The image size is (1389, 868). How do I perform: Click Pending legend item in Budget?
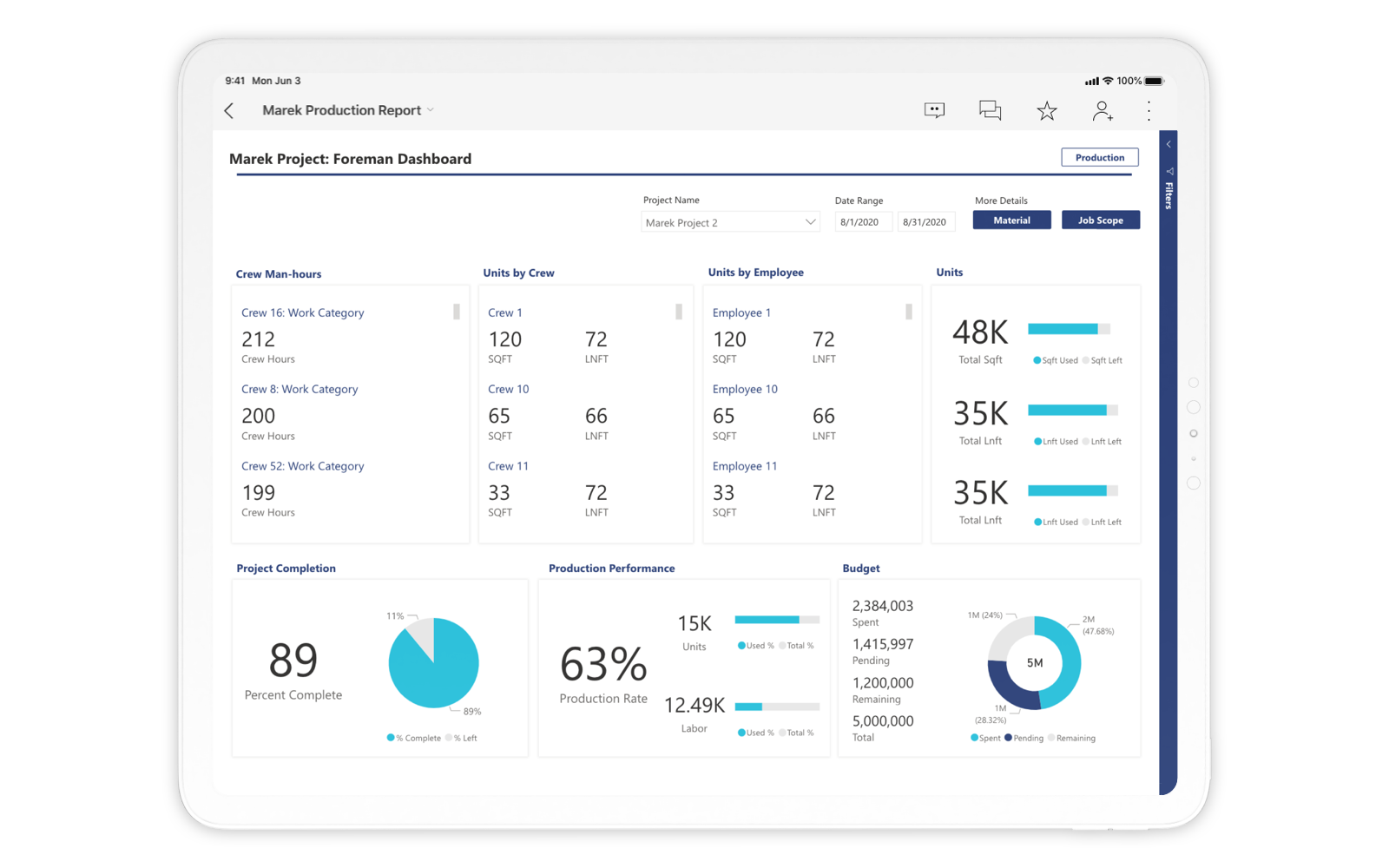[1024, 738]
